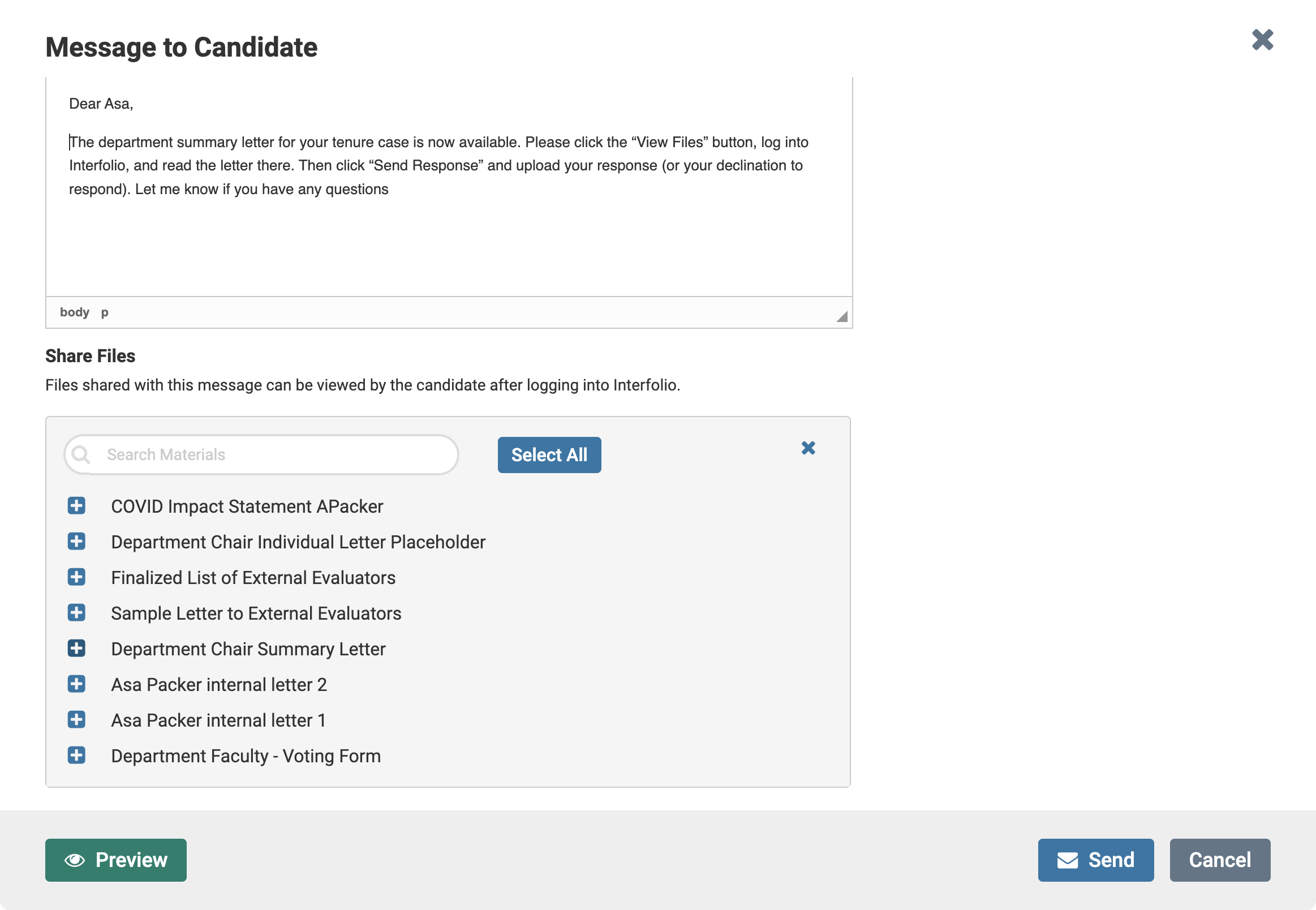Add Sample Letter to External Evaluators
The image size is (1316, 910).
(76, 612)
